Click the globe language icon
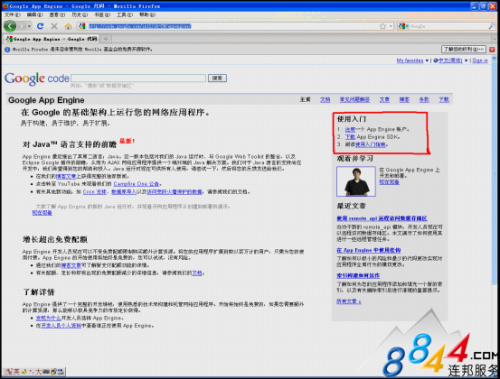 435,60
